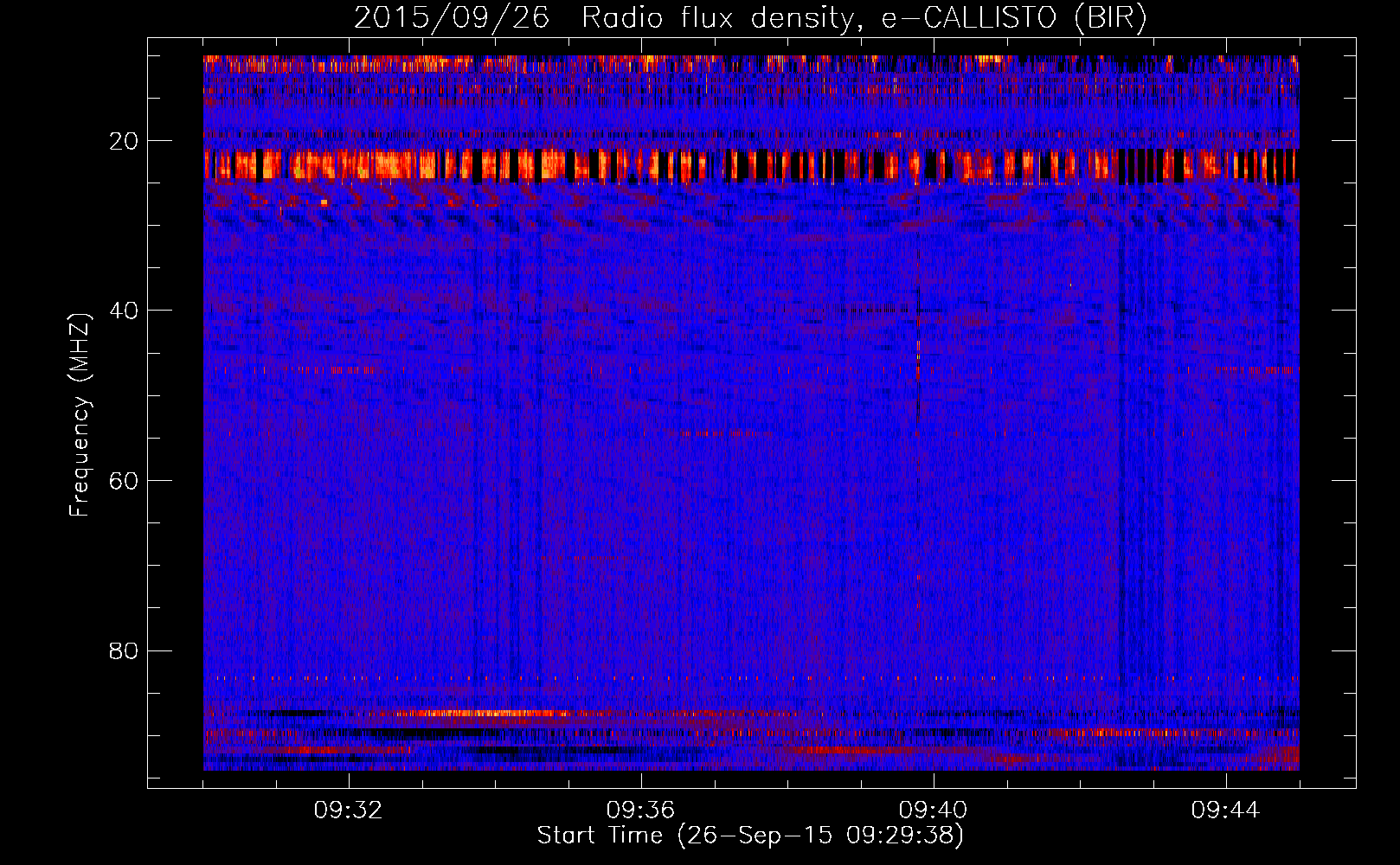Click the 09:40 time tick label
The height and width of the screenshot is (865, 1400).
click(934, 811)
